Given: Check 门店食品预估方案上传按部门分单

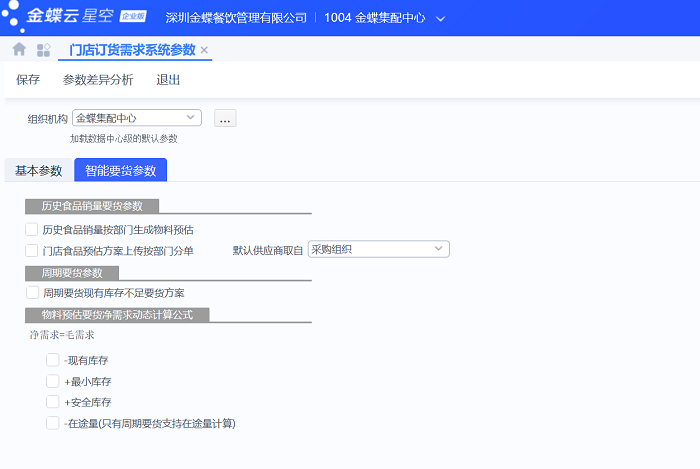Looking at the screenshot, I should [x=32, y=251].
